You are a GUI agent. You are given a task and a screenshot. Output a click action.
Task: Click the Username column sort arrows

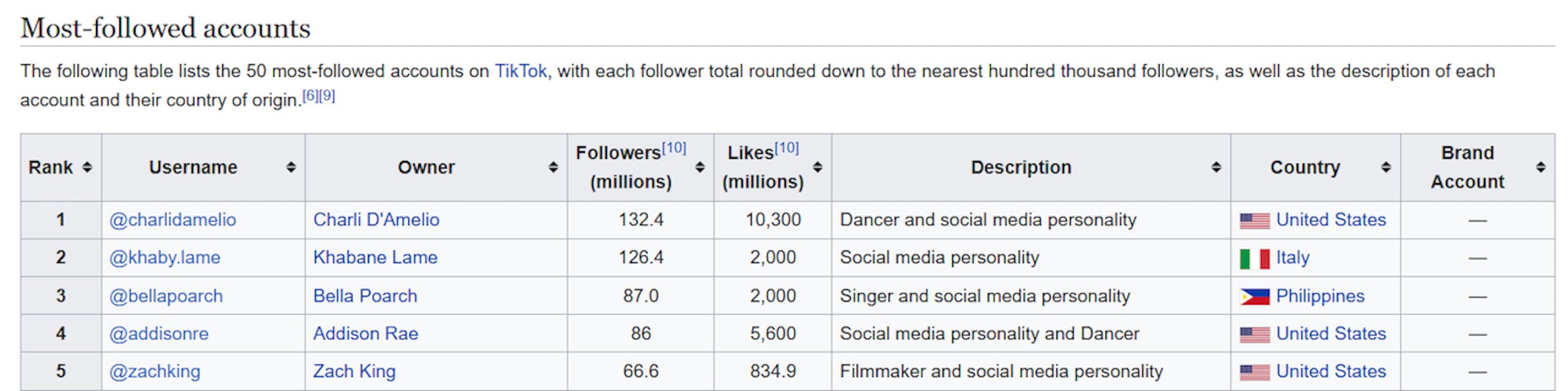[x=291, y=167]
